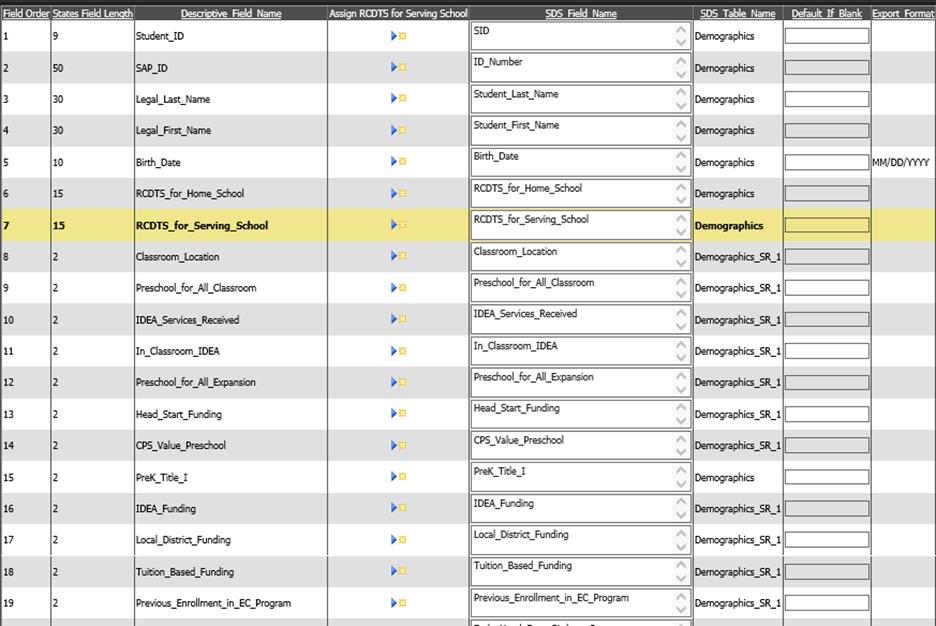Click the assign icon for the SAP_ID row
The image size is (936, 626).
point(398,68)
